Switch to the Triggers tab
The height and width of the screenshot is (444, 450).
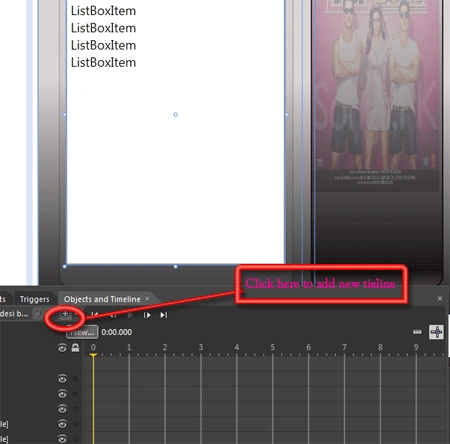34,299
